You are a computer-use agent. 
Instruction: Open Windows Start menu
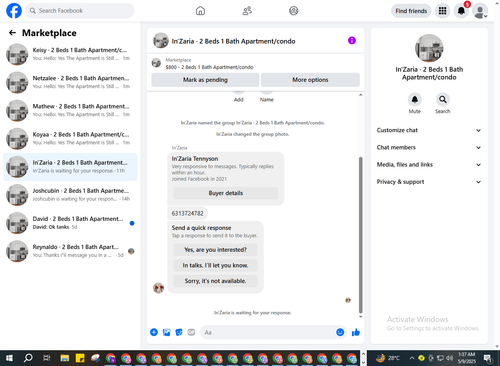pos(9,358)
